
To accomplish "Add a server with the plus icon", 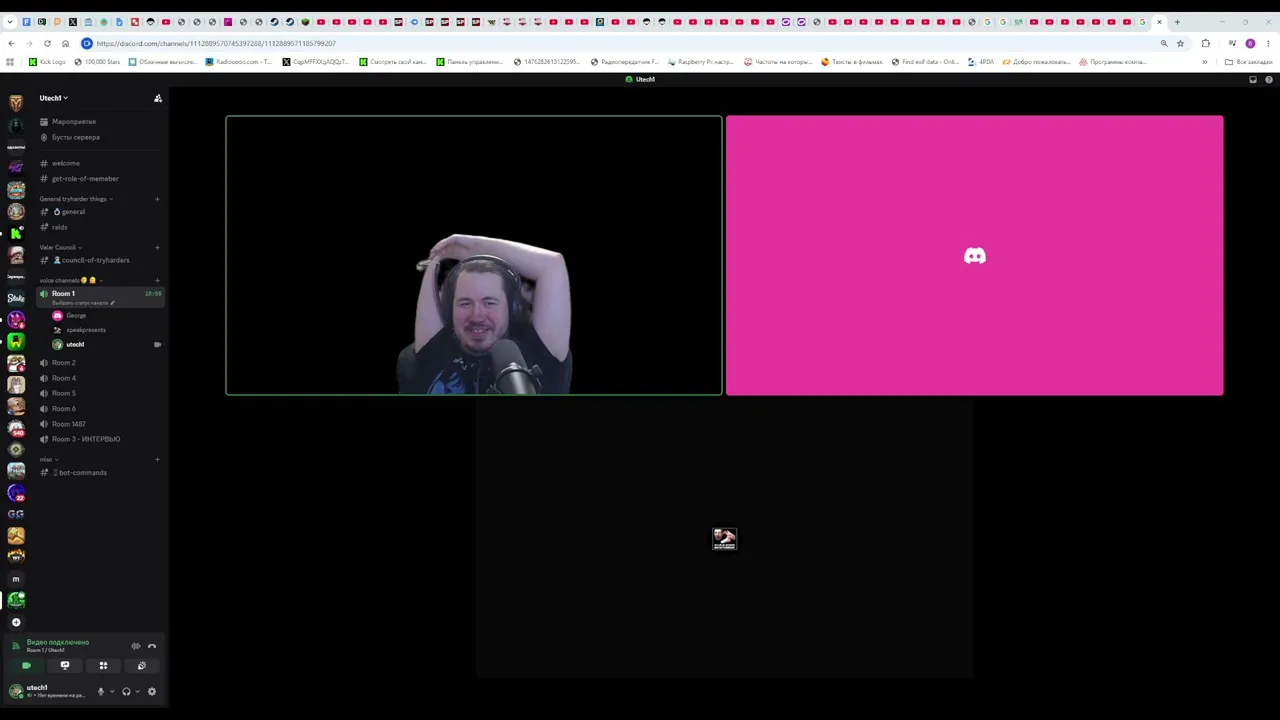I will pyautogui.click(x=16, y=622).
